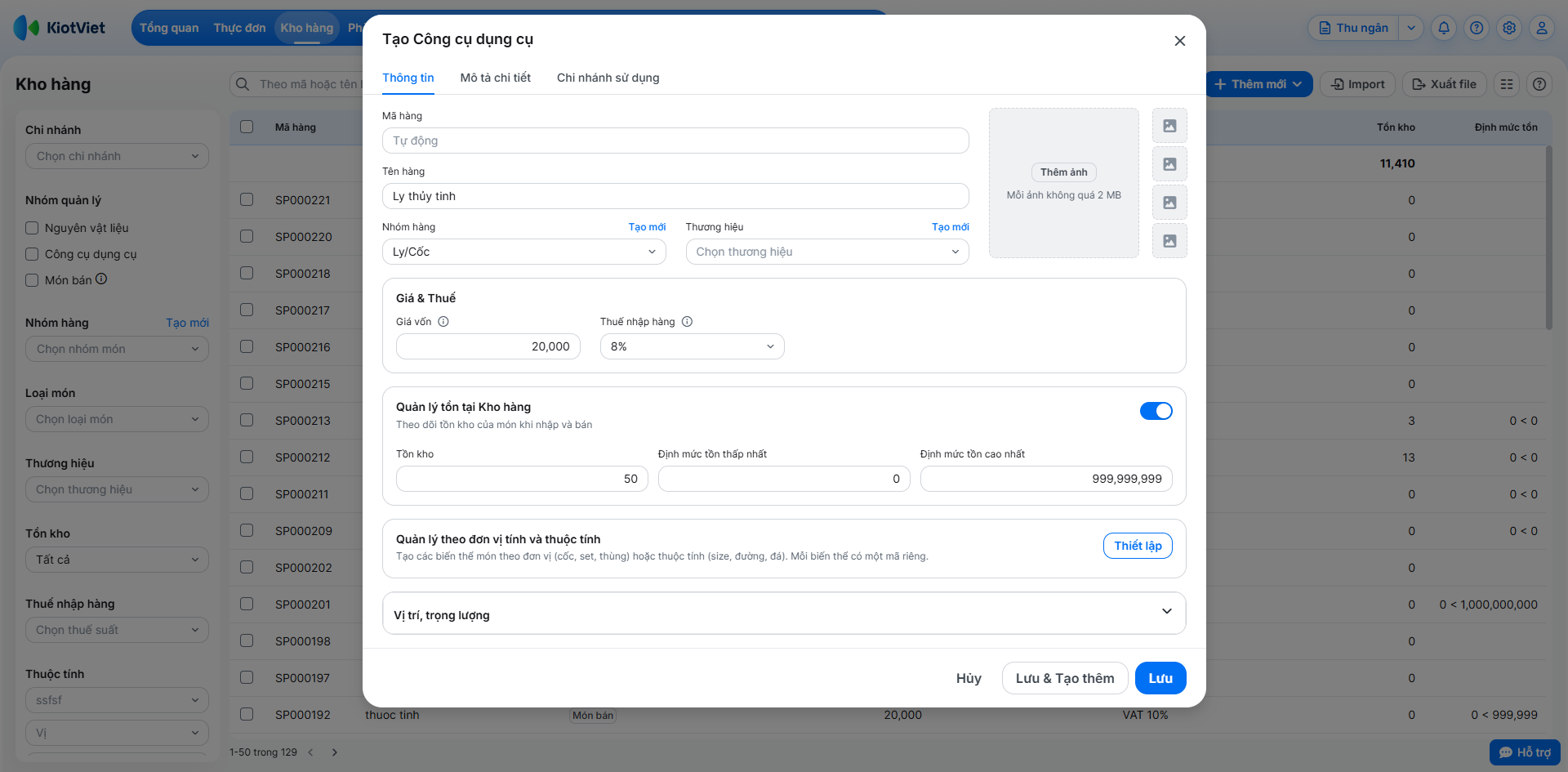The image size is (1568, 772).
Task: Click the info icon beside Thuế nhập hàng
Action: [687, 322]
